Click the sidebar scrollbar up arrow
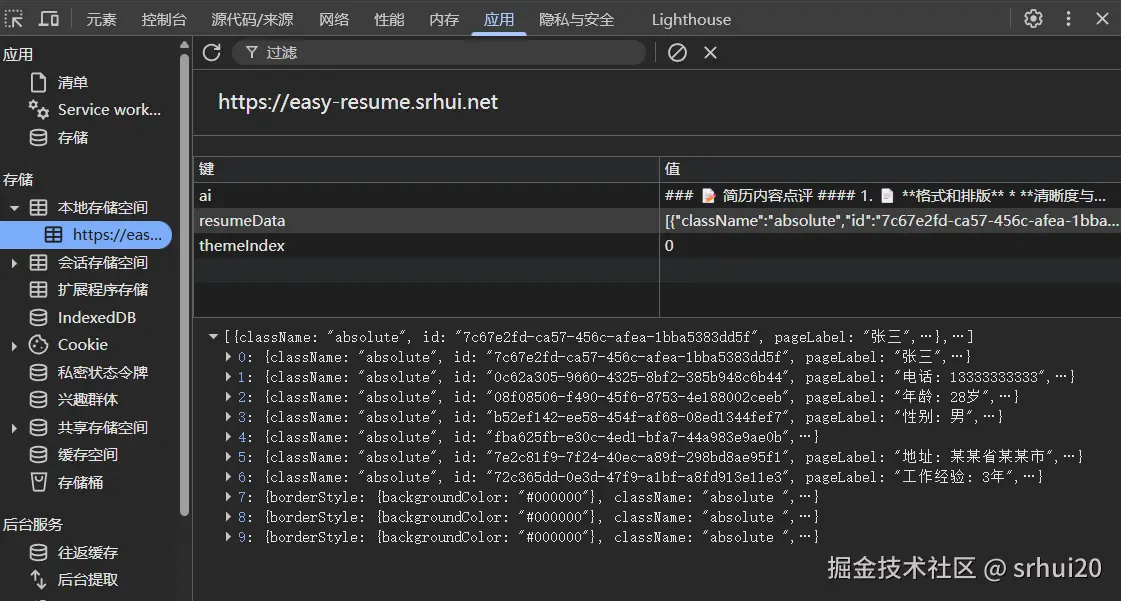The width and height of the screenshot is (1121, 601). coord(184,44)
